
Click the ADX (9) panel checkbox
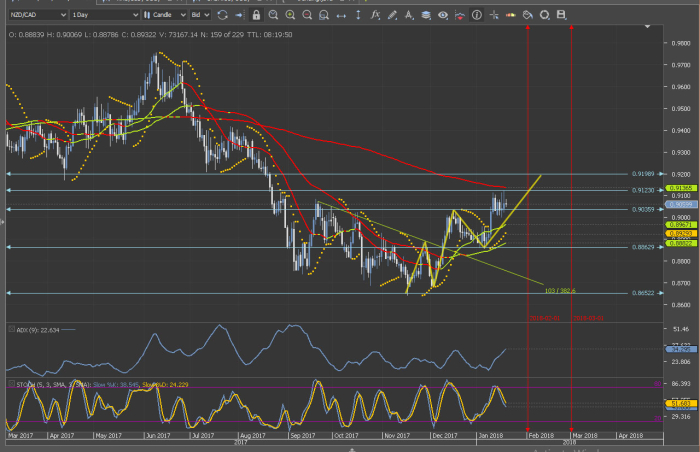[x=12, y=329]
